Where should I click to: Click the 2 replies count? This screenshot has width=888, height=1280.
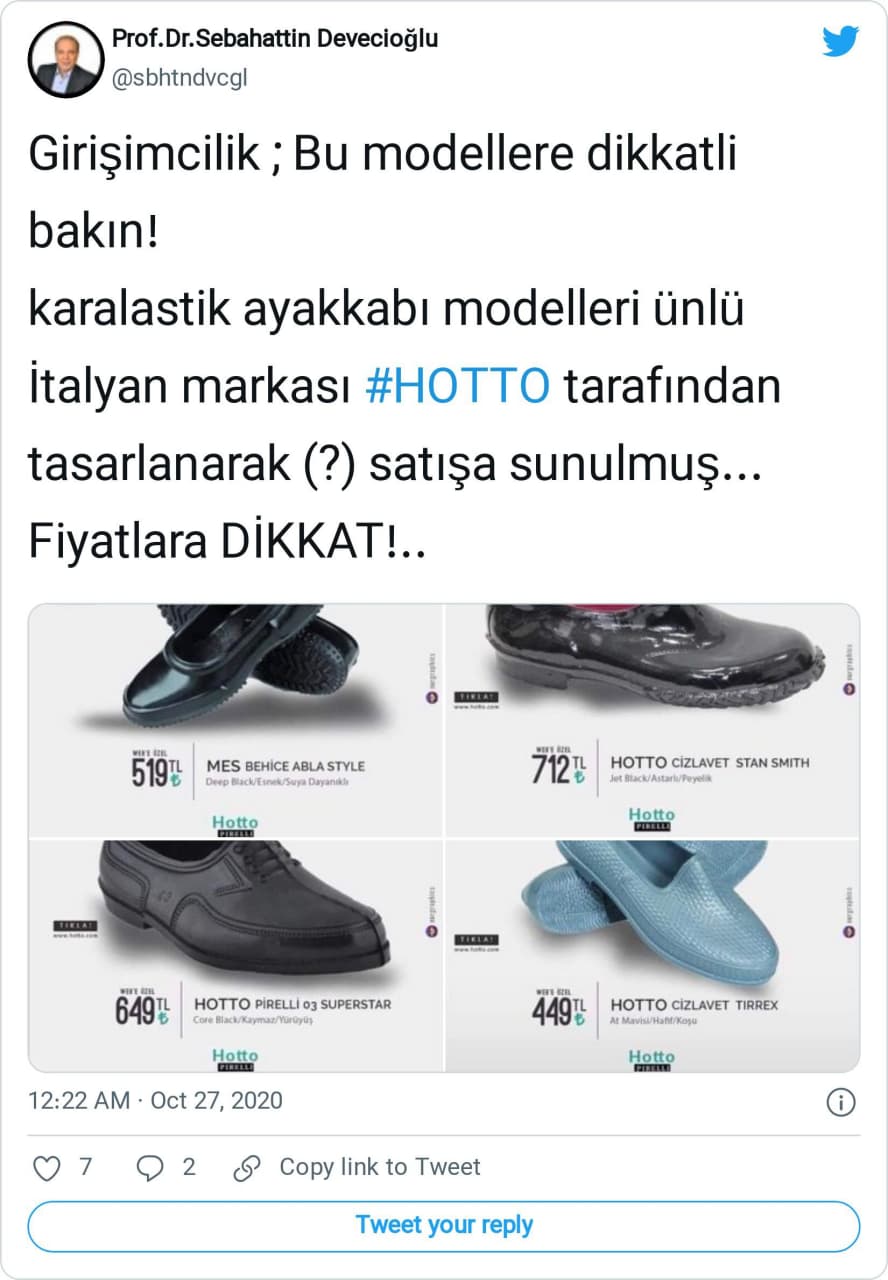(189, 1167)
